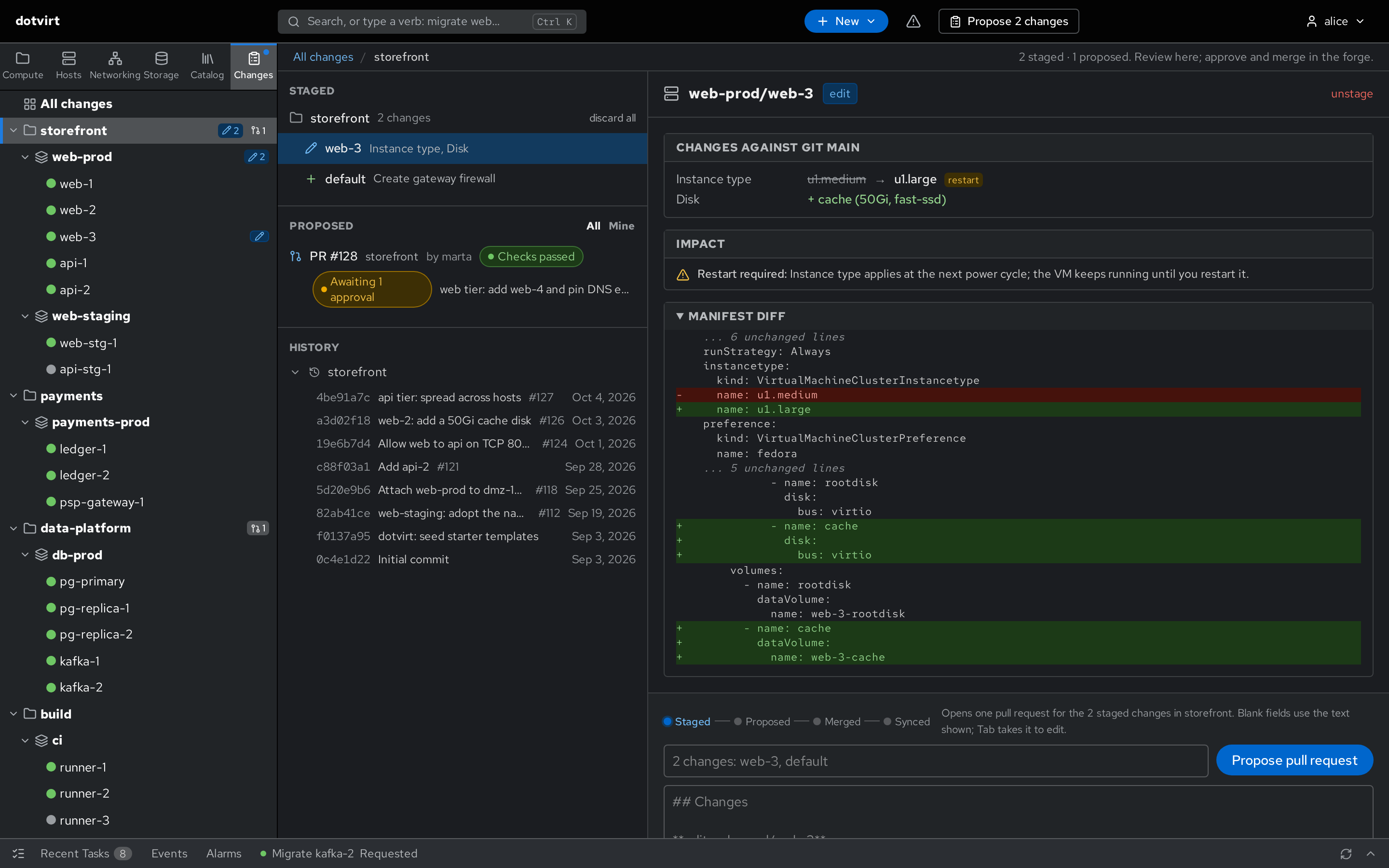The image size is (1389, 868).
Task: Open Recent Tasks in the status bar
Action: tap(86, 854)
